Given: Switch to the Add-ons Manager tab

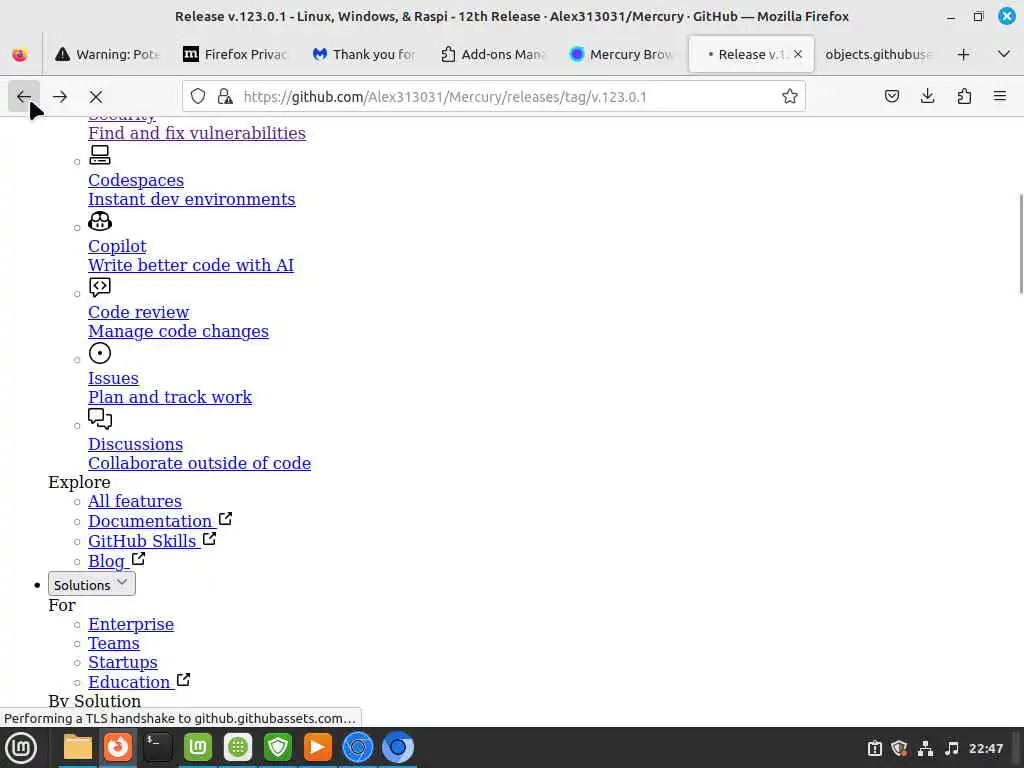Looking at the screenshot, I should click(x=492, y=54).
